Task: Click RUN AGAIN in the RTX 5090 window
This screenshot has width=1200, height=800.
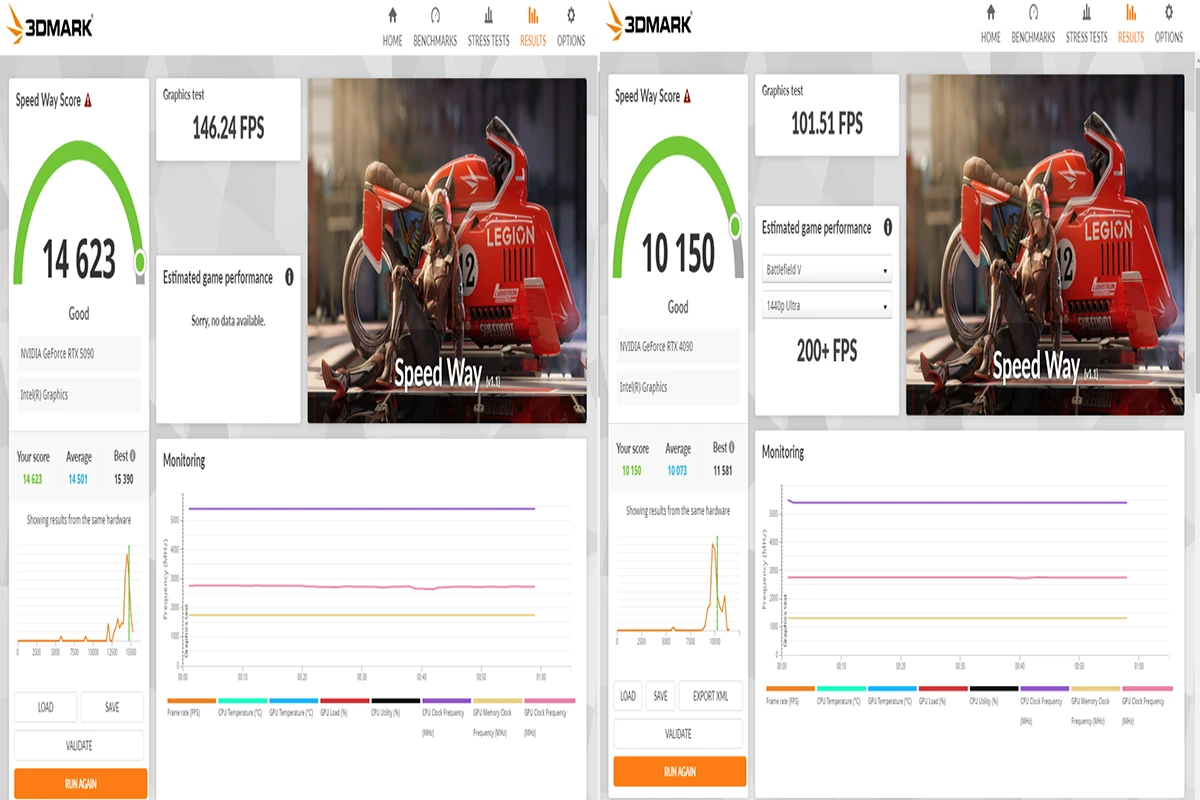Action: [x=80, y=783]
